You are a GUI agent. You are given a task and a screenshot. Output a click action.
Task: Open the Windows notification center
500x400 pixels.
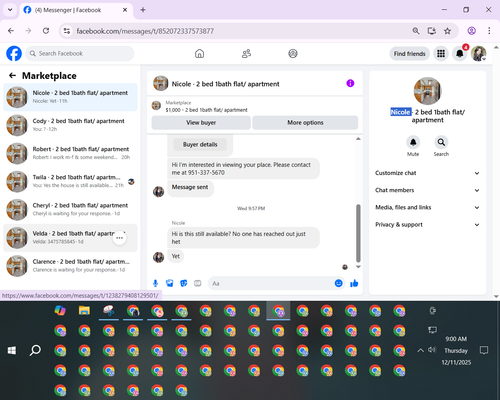coord(484,350)
